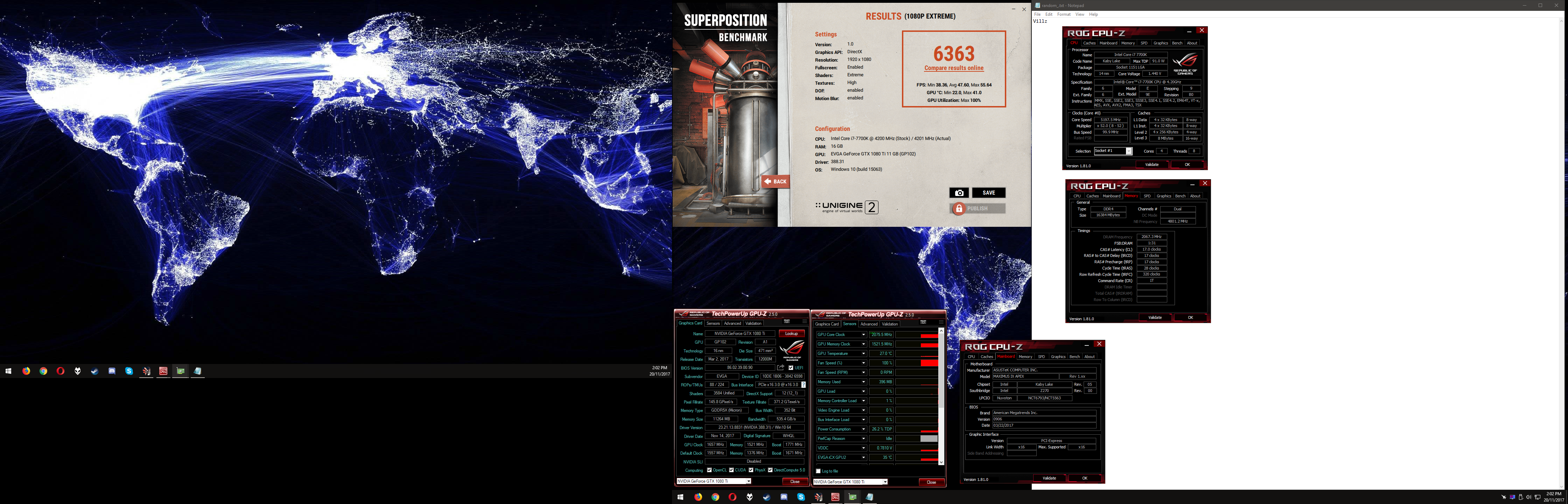Open Opera from the right monitor taskbar
The image size is (1568, 504).
(732, 497)
